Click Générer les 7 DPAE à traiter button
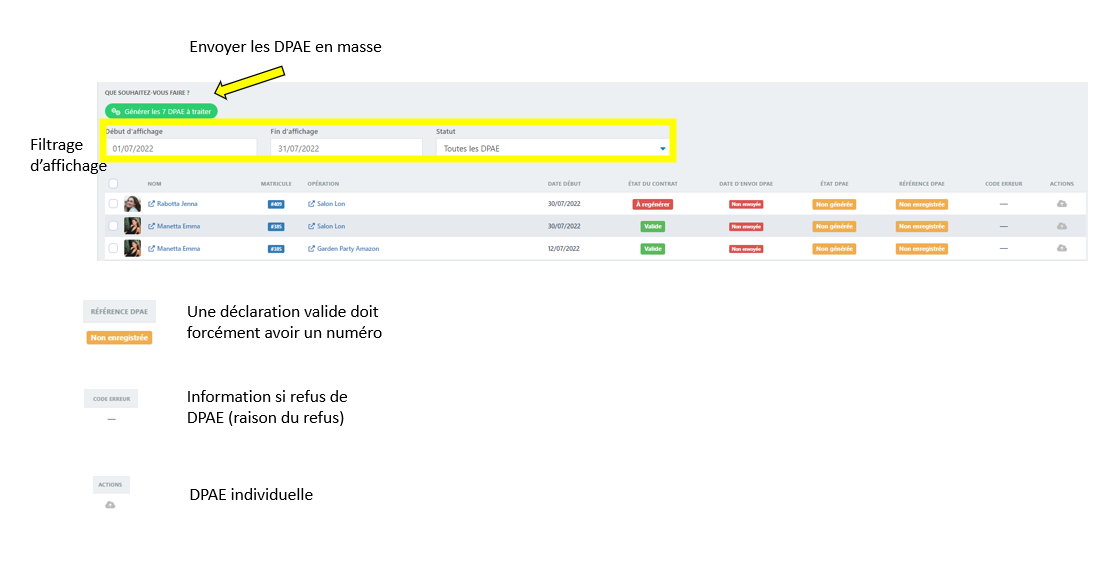 (x=161, y=112)
